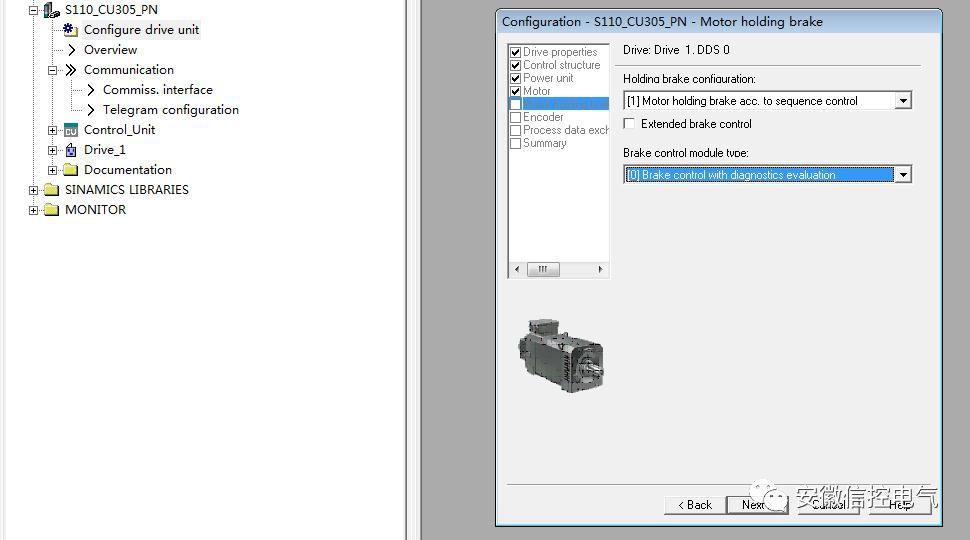
Task: Click the Drive properties step label
Action: [x=560, y=52]
